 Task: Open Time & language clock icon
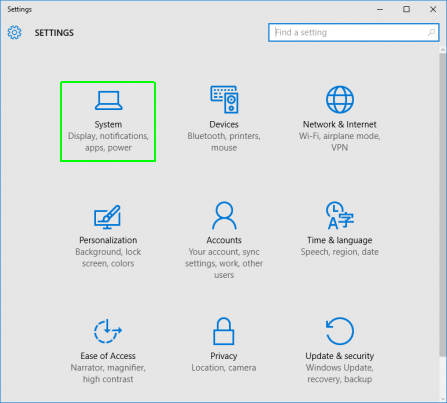point(340,215)
